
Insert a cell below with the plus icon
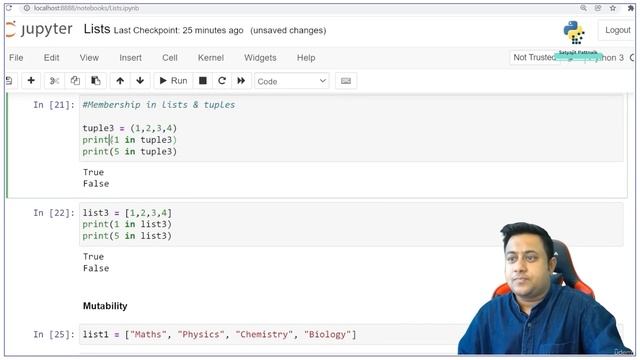(31, 81)
